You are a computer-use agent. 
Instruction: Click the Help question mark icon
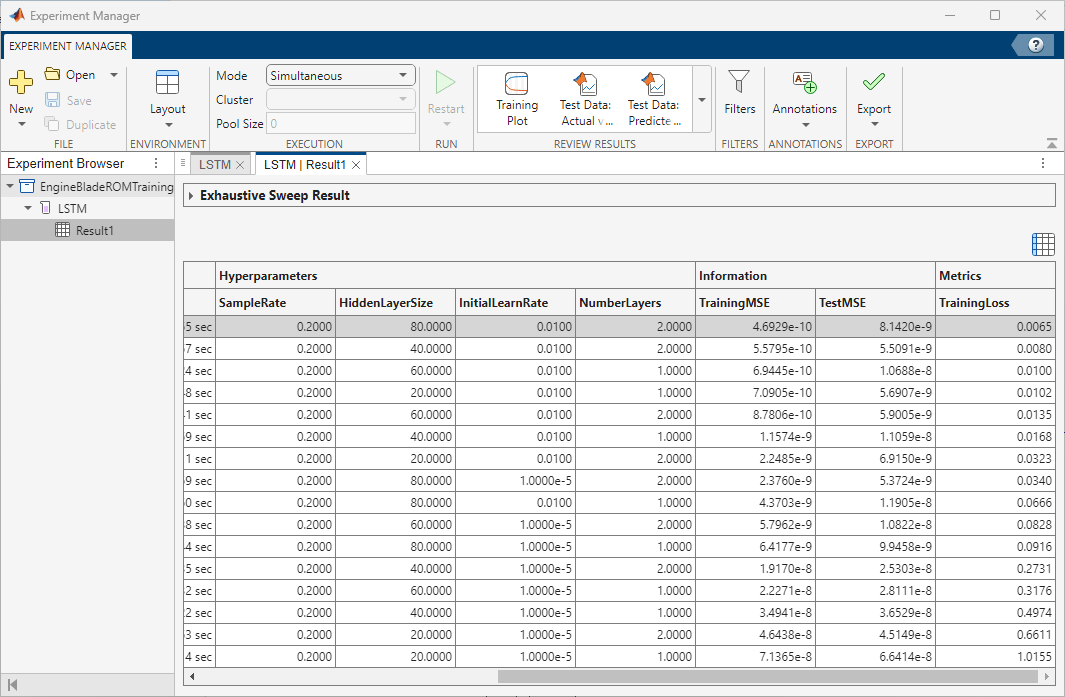[1035, 44]
